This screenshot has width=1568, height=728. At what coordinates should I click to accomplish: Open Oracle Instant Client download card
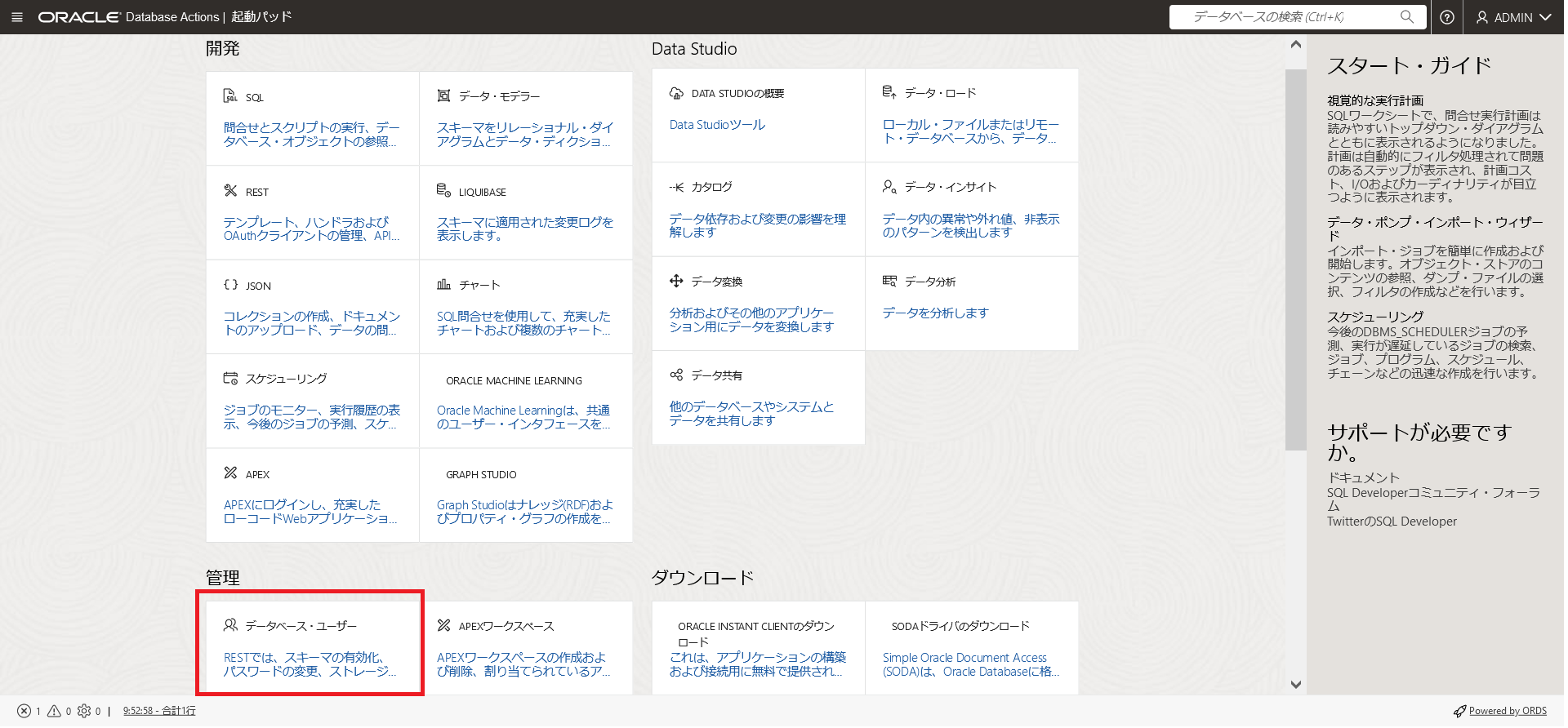click(759, 648)
